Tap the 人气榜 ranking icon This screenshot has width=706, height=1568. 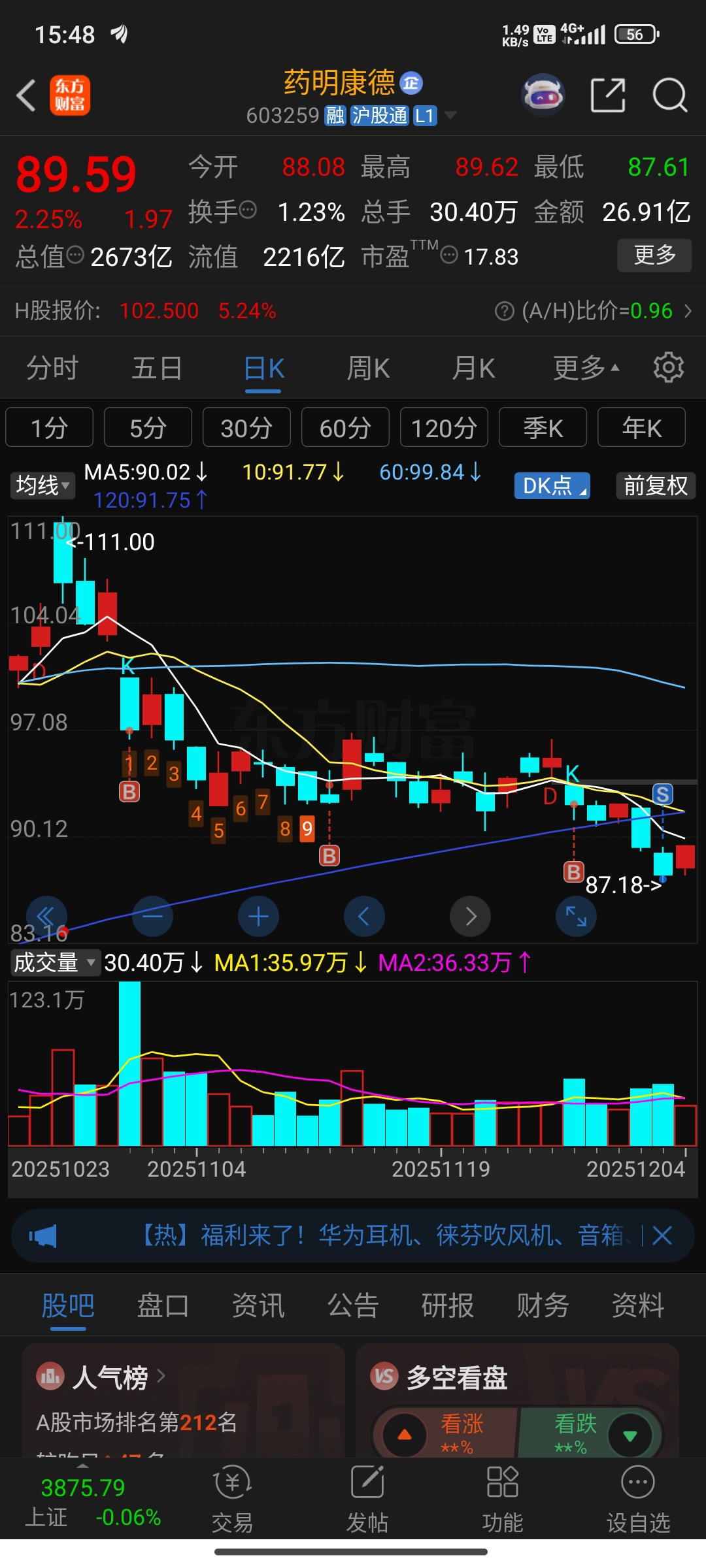coord(50,1377)
